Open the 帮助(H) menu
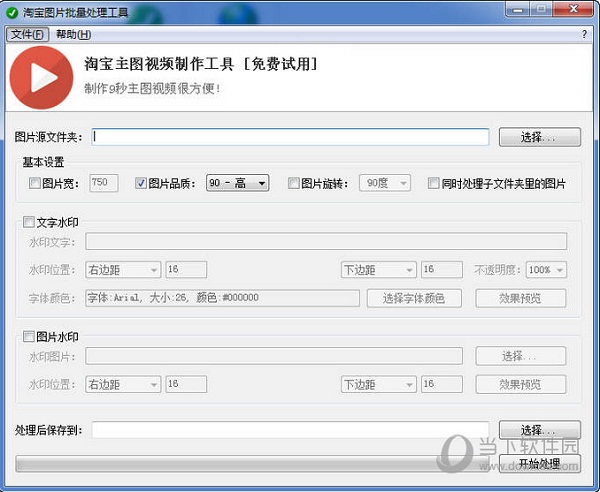600x492 pixels. pyautogui.click(x=73, y=34)
